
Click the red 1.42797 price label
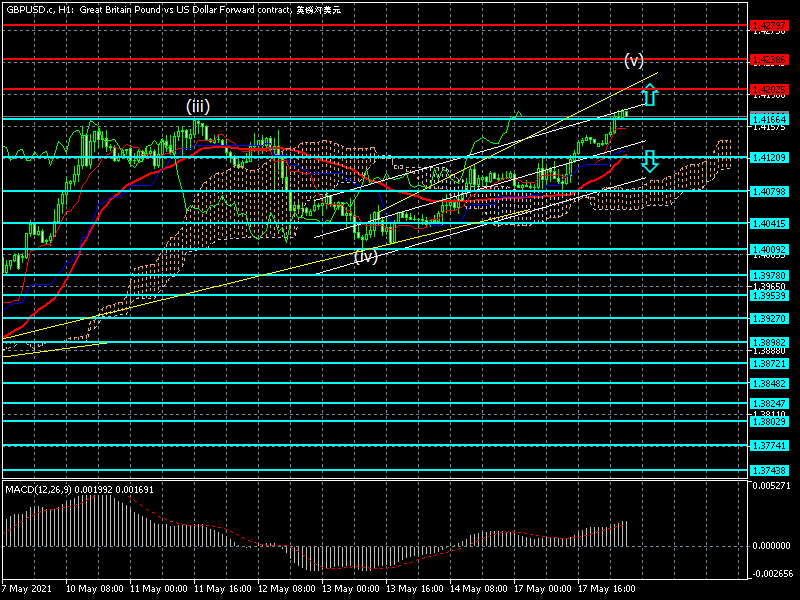[770, 26]
